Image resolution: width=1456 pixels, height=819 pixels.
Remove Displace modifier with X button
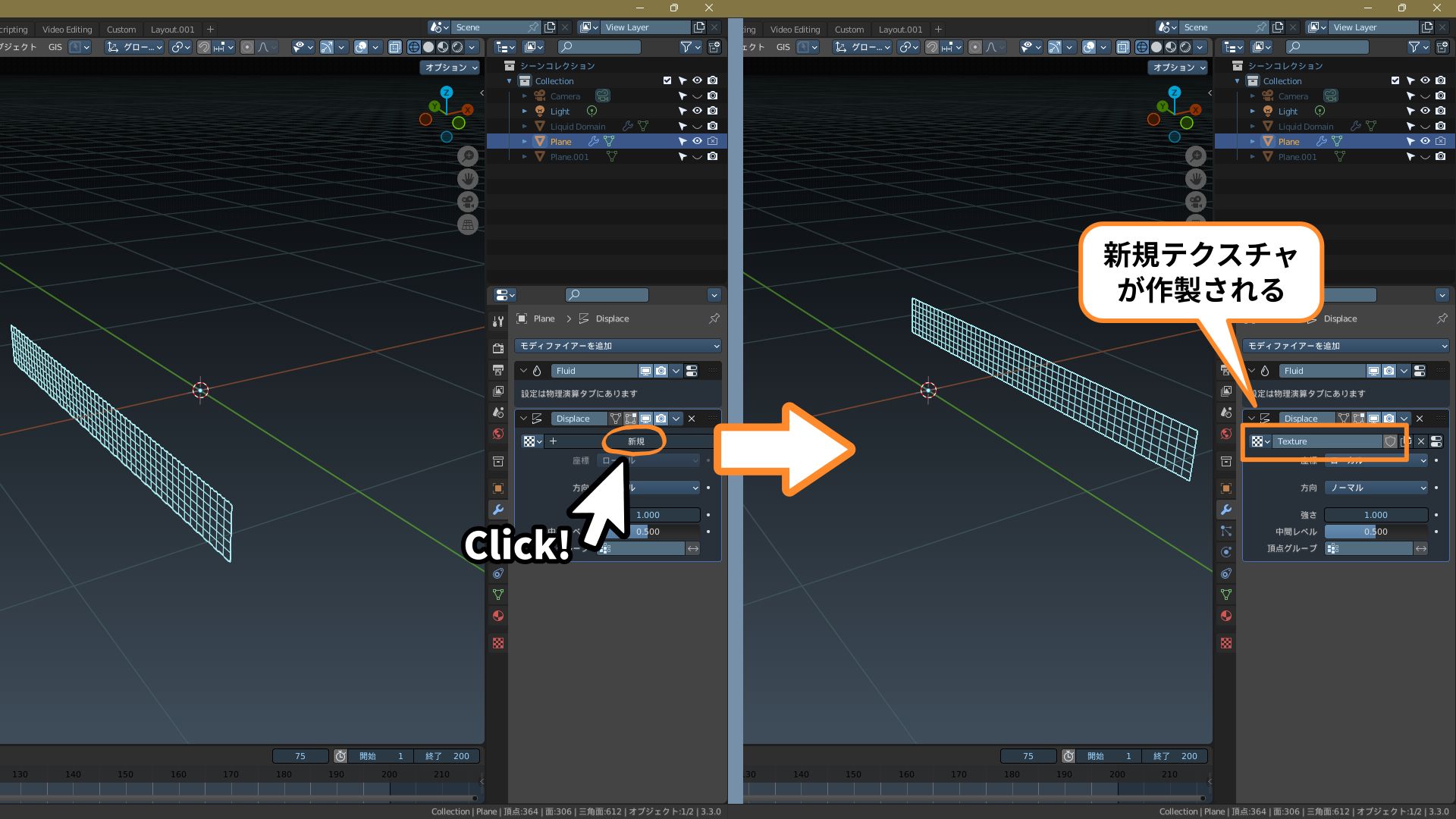click(692, 419)
